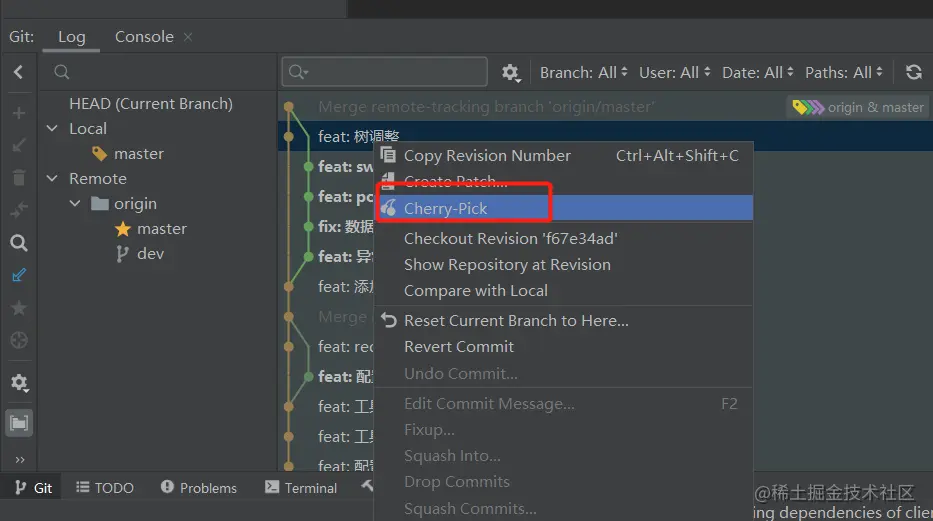Select remote origin master branch
This screenshot has width=933, height=521.
click(161, 228)
